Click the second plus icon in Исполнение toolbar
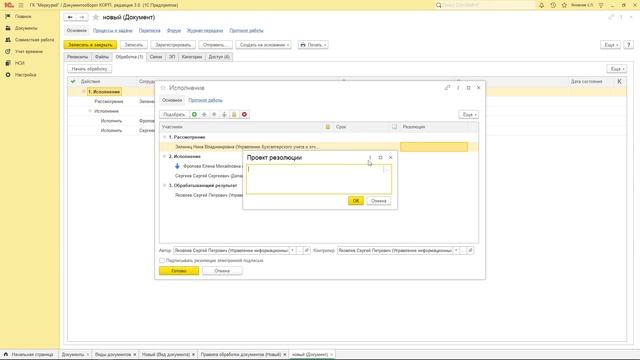Image resolution: width=640 pixels, height=360 pixels. 204,115
